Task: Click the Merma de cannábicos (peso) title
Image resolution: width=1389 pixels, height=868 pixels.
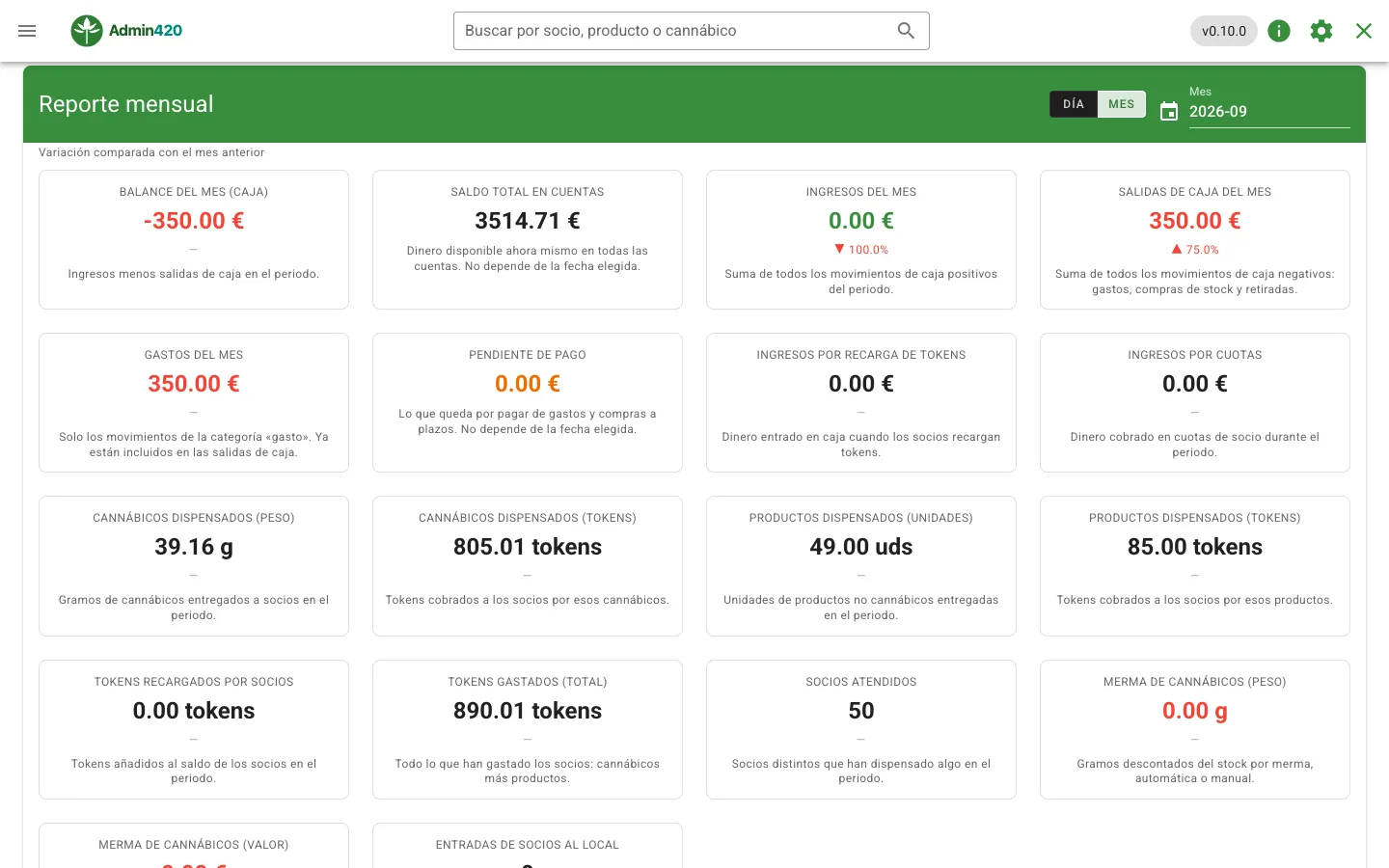Action: pos(1195,682)
